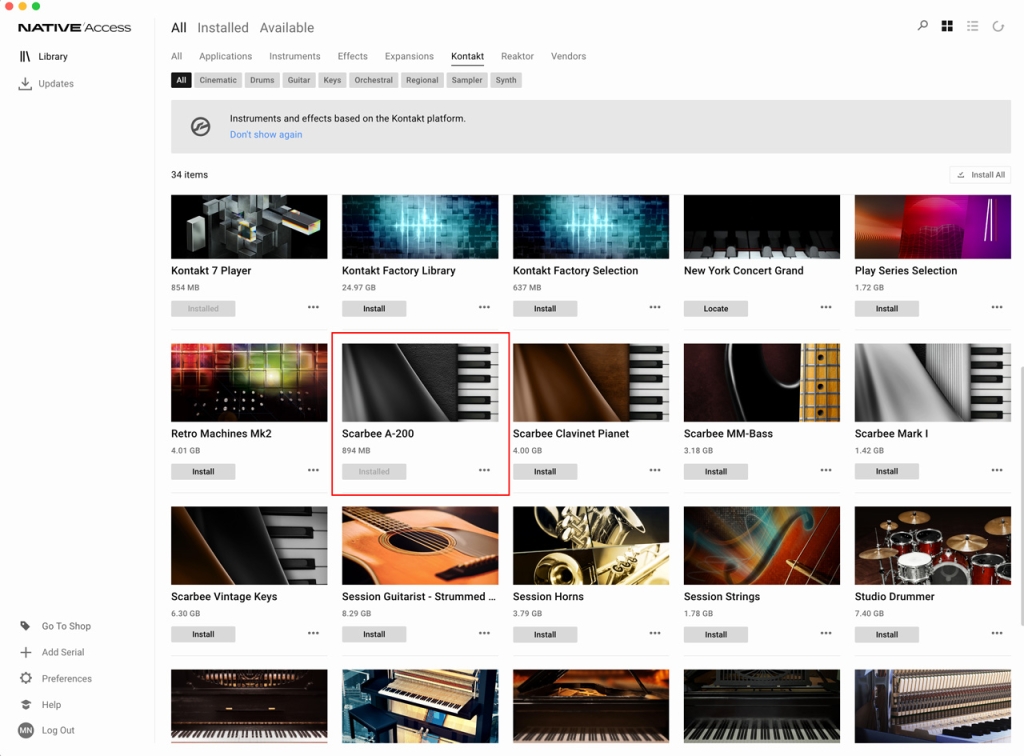The width and height of the screenshot is (1024, 756).
Task: Filter Kontakt items by Drums
Action: pyautogui.click(x=262, y=80)
